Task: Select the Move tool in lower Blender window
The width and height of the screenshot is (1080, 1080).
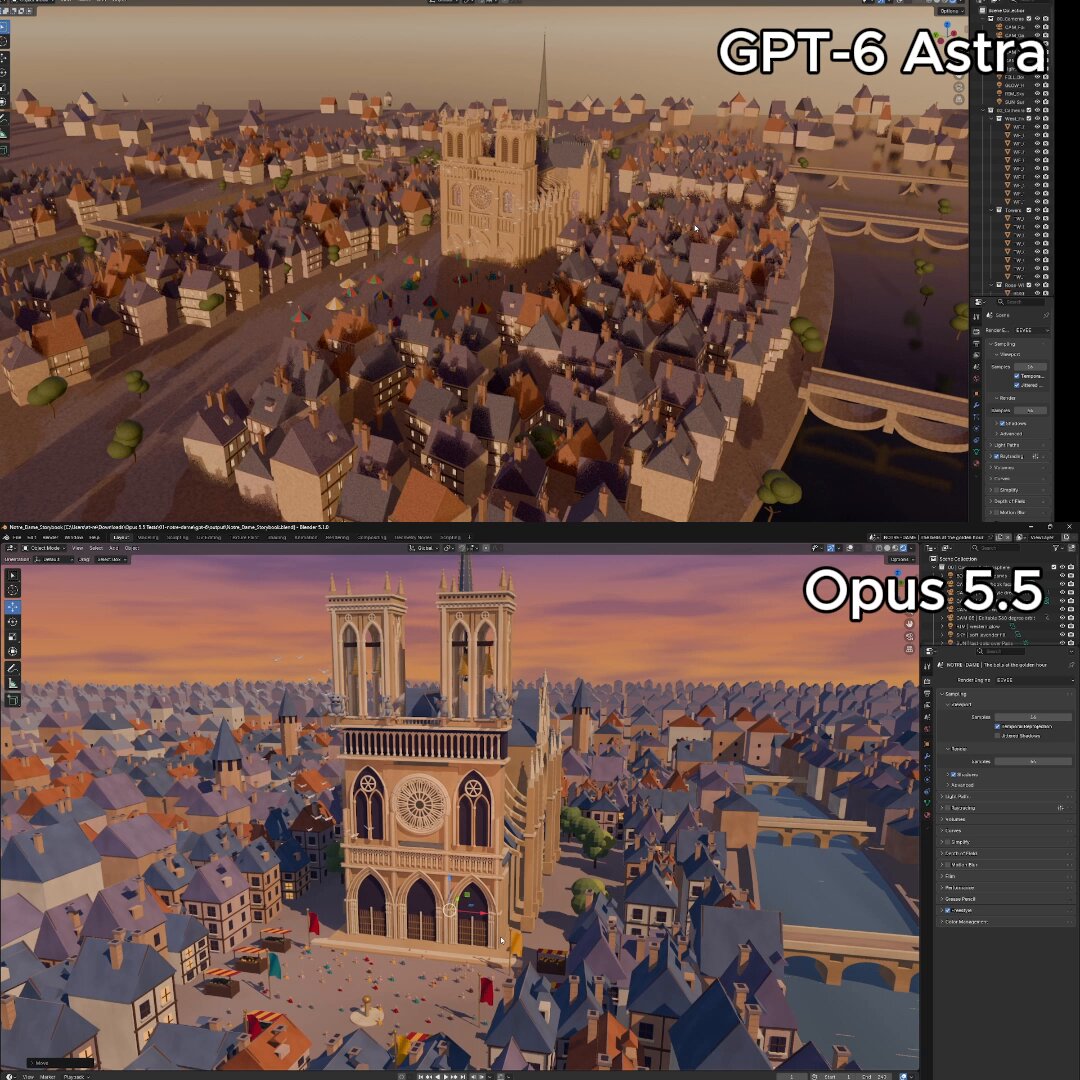Action: pos(13,606)
